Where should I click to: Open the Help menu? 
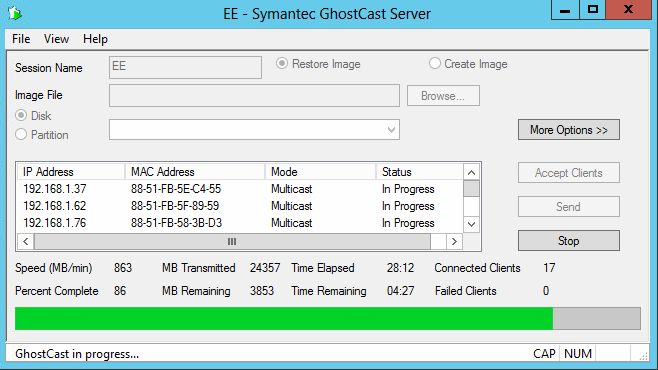(95, 39)
